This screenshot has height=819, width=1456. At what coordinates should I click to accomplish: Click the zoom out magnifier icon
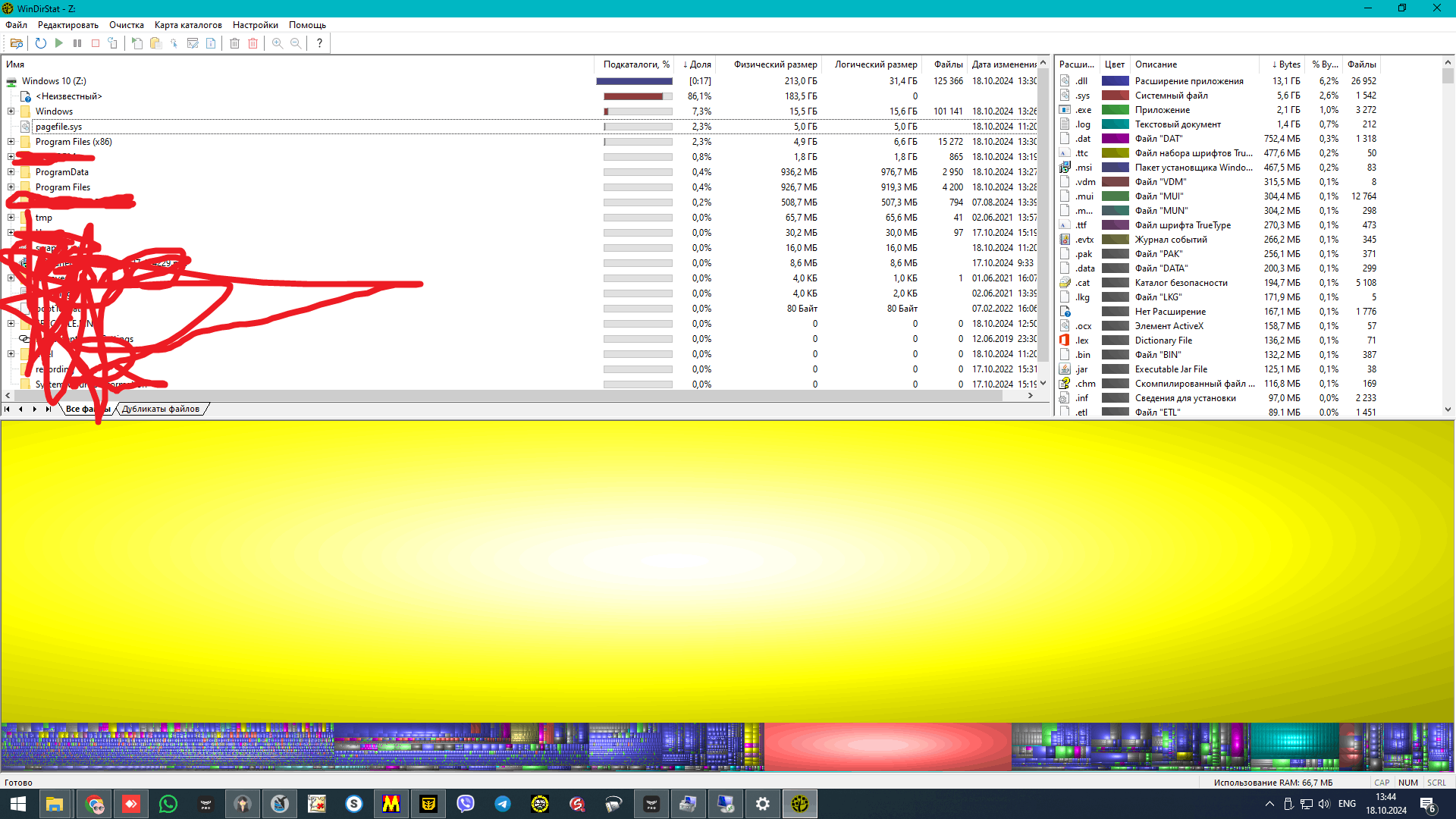pos(296,43)
